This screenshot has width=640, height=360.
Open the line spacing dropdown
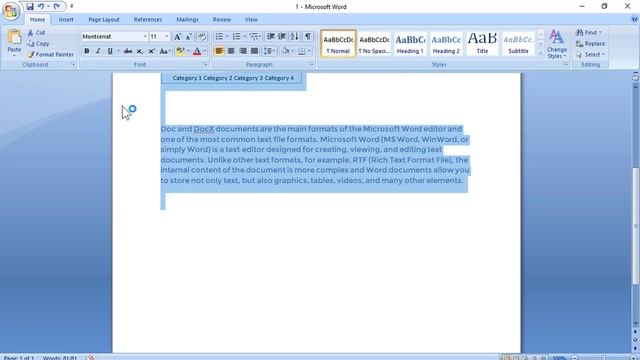pyautogui.click(x=269, y=51)
